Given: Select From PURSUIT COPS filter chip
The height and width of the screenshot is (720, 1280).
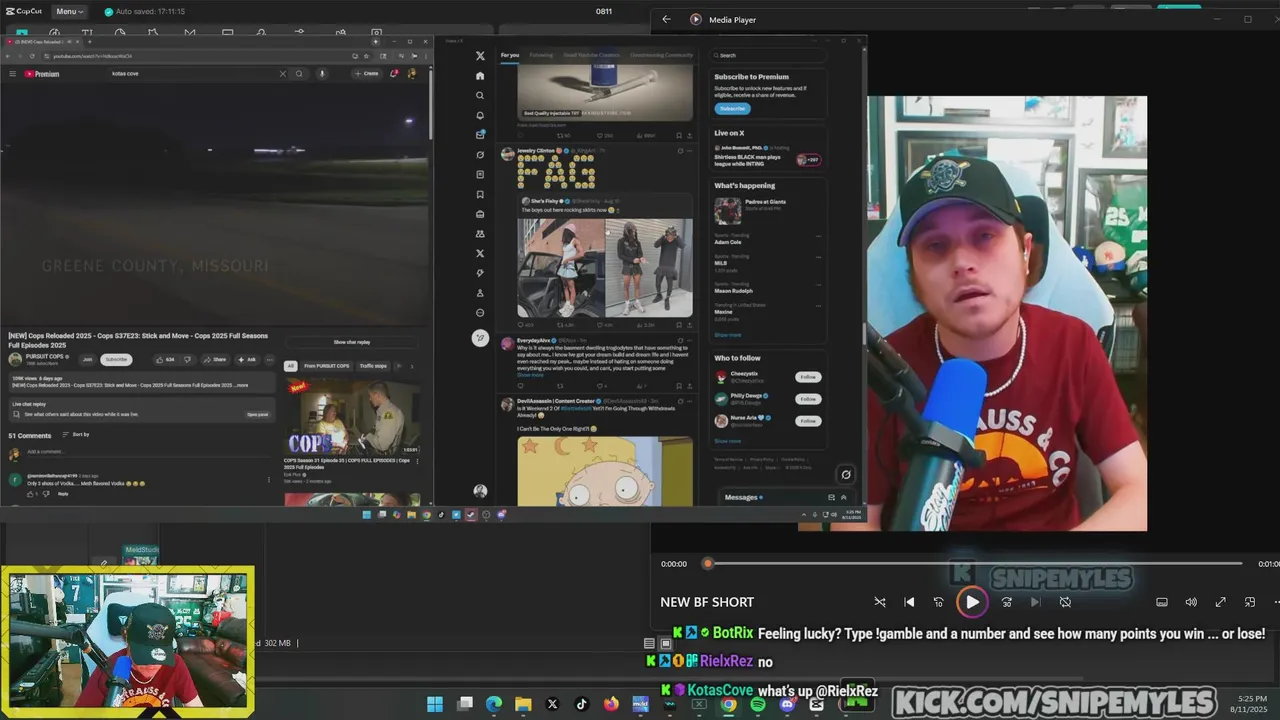Looking at the screenshot, I should tap(327, 366).
